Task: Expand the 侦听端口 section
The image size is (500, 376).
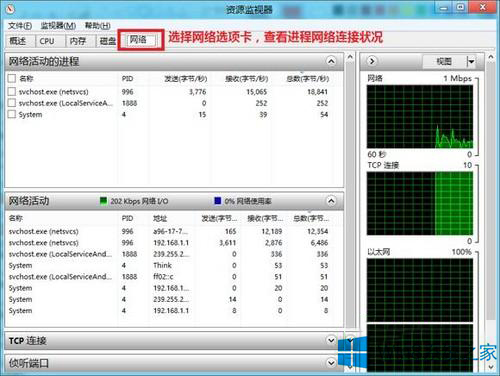Action: pyautogui.click(x=331, y=362)
